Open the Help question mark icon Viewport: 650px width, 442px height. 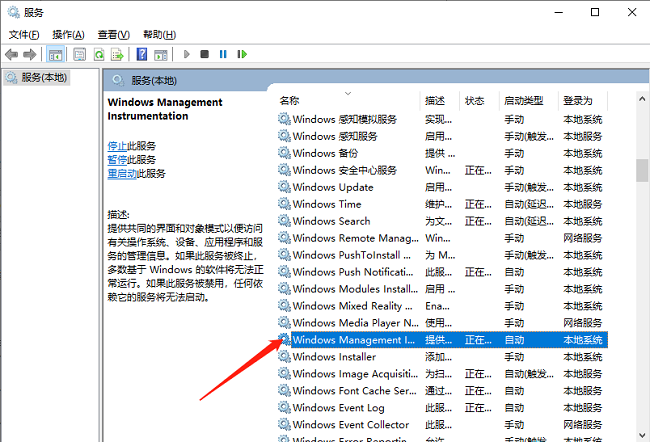tap(142, 54)
